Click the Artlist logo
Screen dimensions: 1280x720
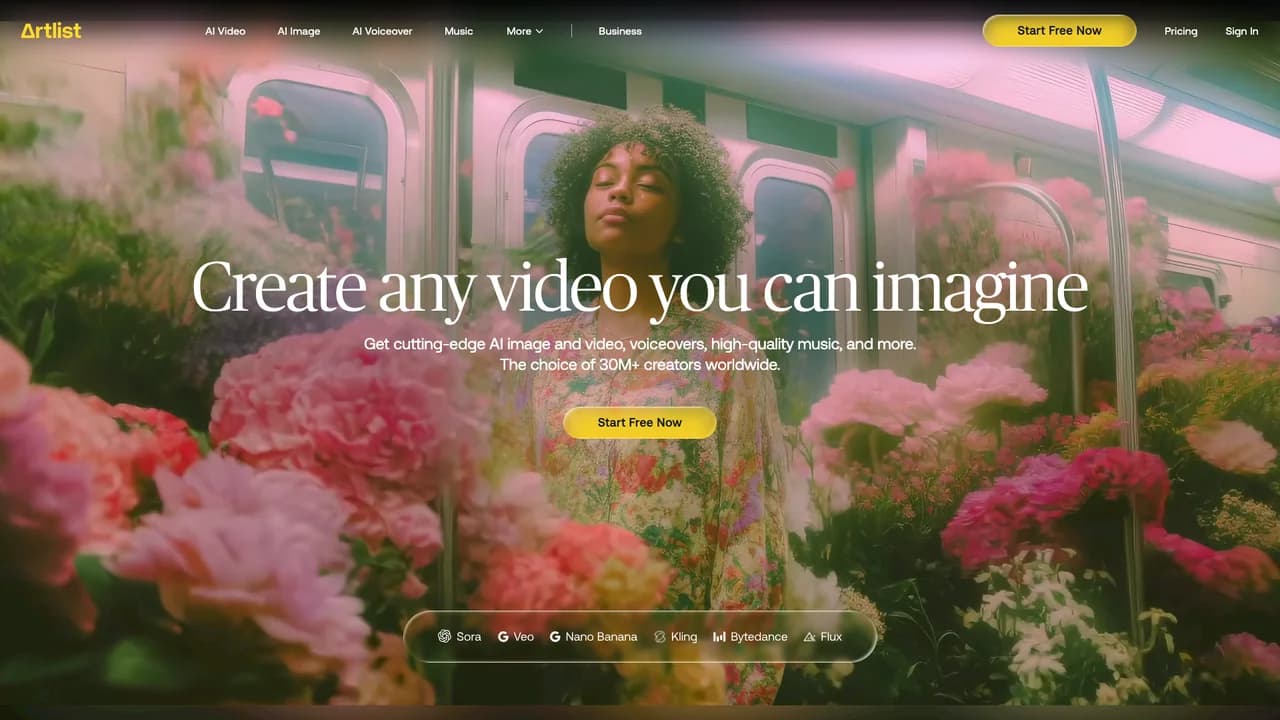tap(51, 31)
